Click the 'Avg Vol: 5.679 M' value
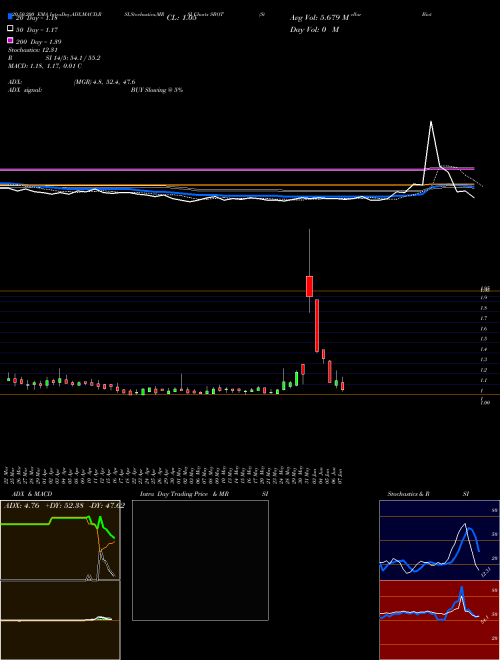The image size is (500, 660). (x=319, y=18)
